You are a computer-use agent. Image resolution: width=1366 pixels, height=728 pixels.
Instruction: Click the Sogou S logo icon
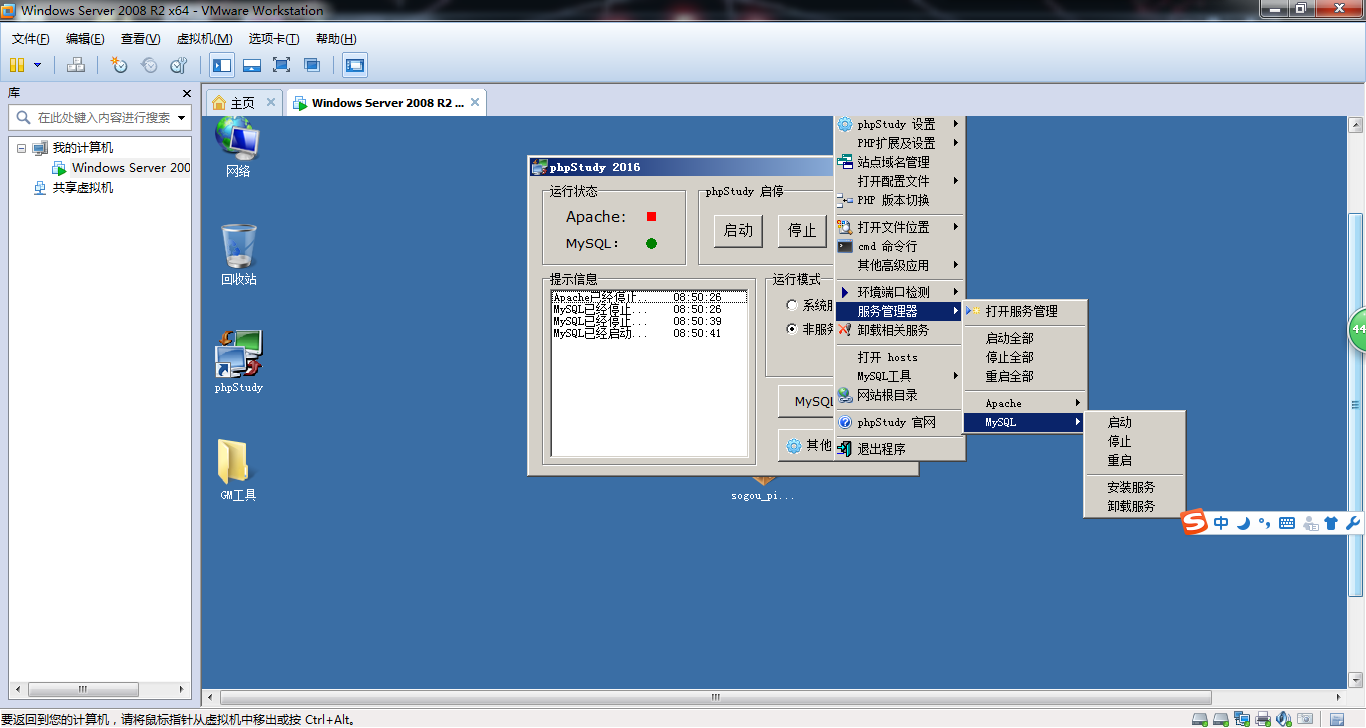click(x=1195, y=523)
